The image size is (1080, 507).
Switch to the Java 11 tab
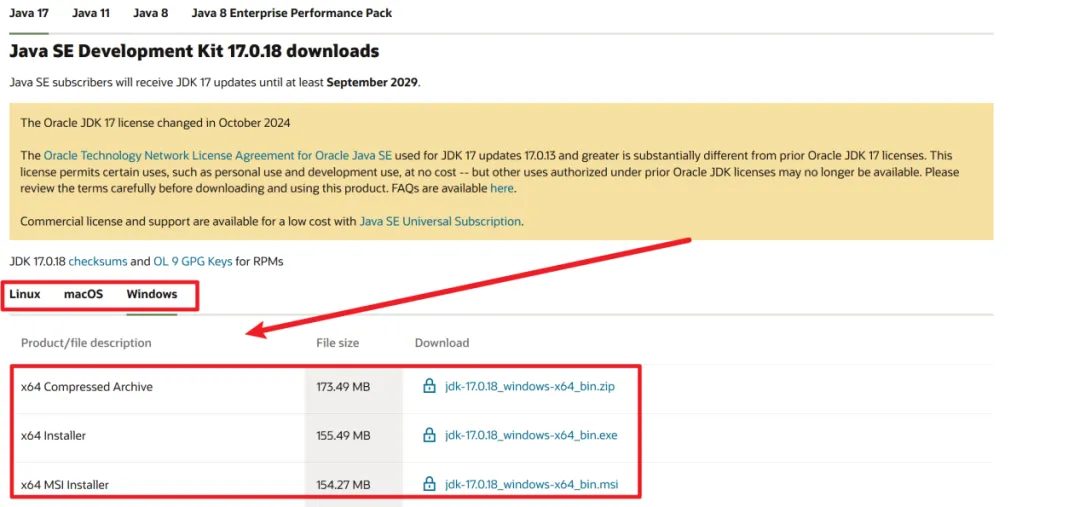[90, 12]
